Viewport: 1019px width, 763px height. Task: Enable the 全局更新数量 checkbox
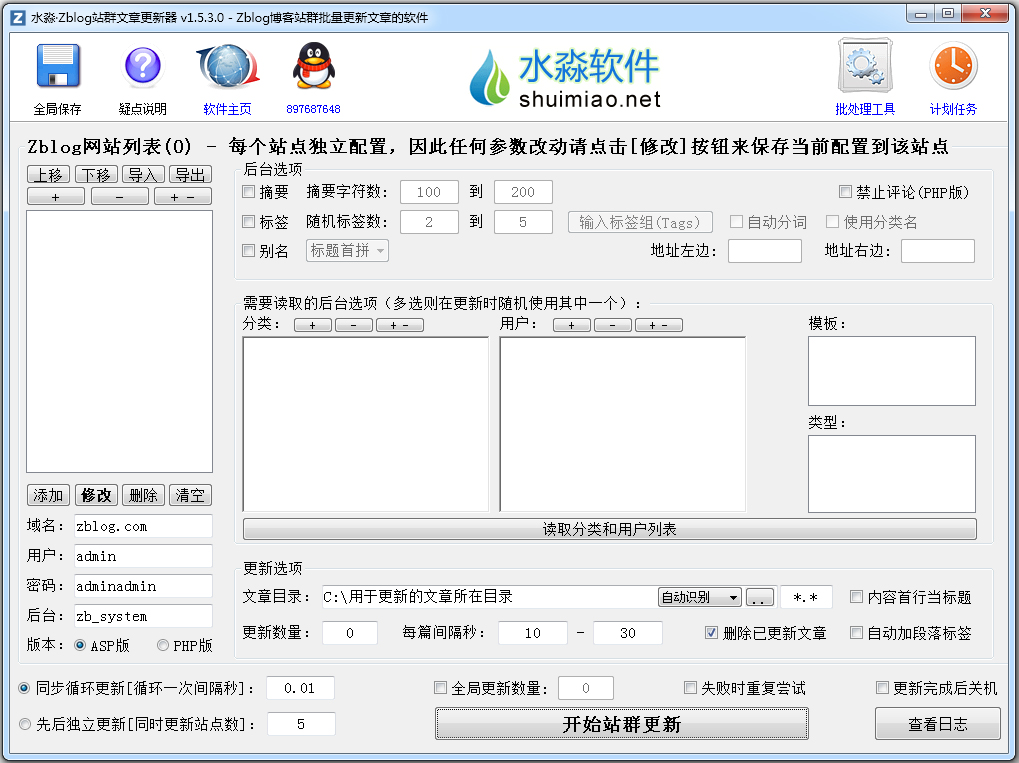441,688
